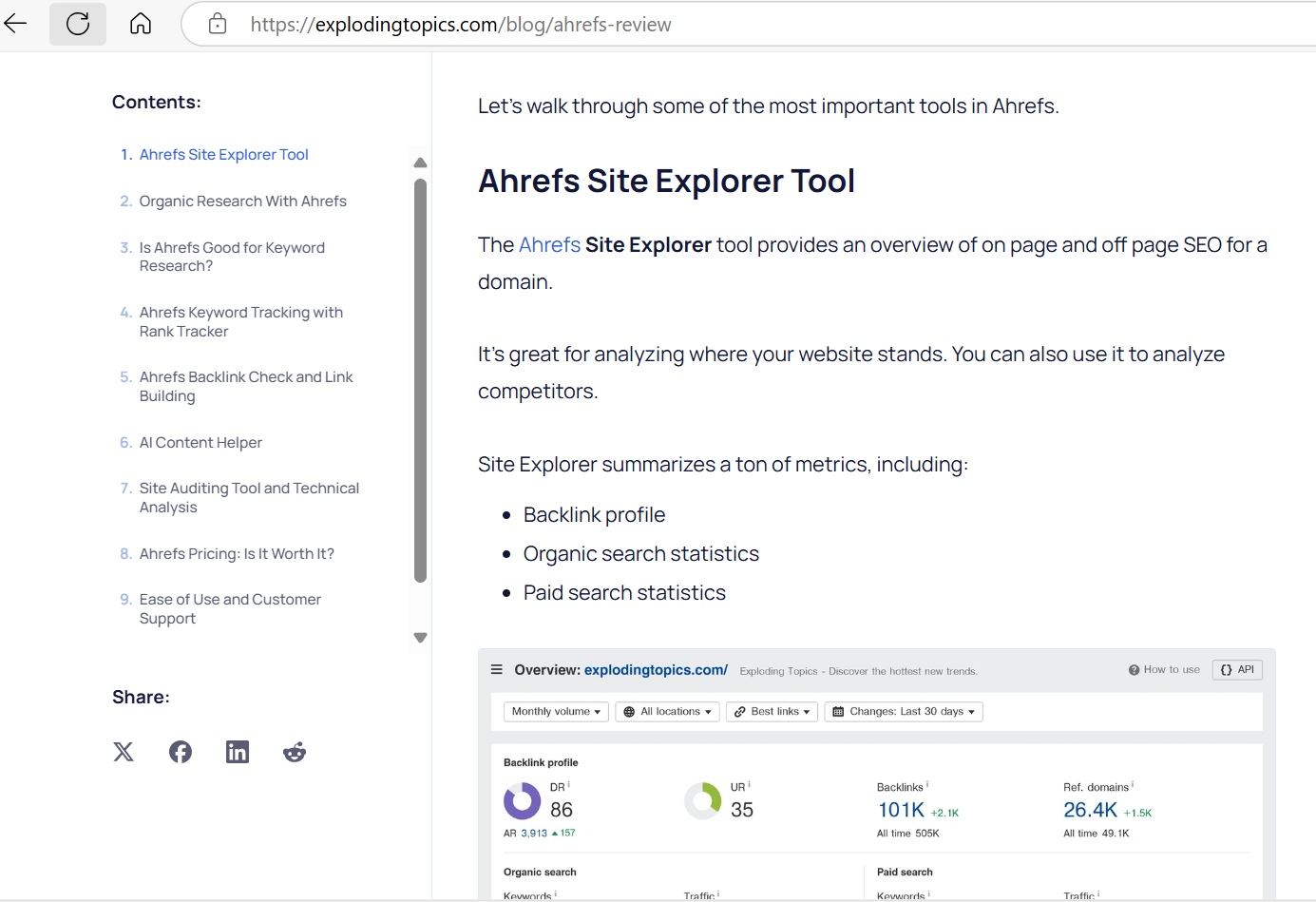Reload the page with refresh icon

coord(78,24)
